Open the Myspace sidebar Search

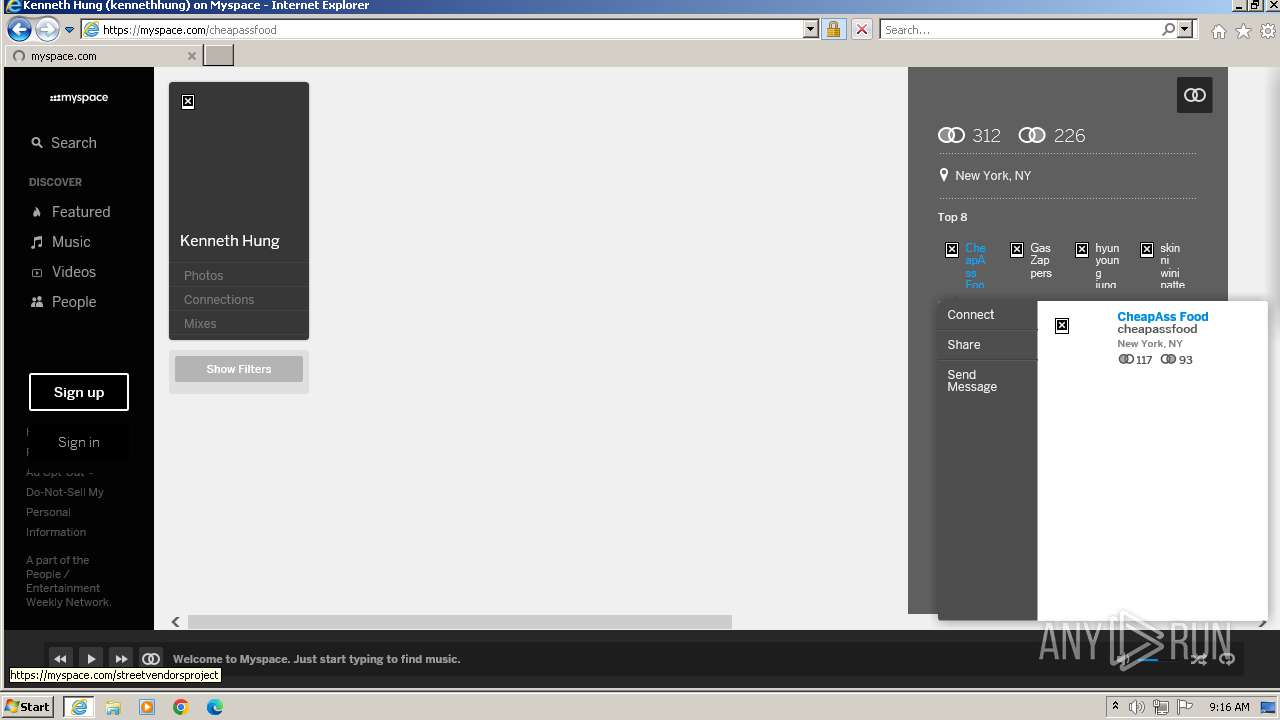tap(64, 143)
